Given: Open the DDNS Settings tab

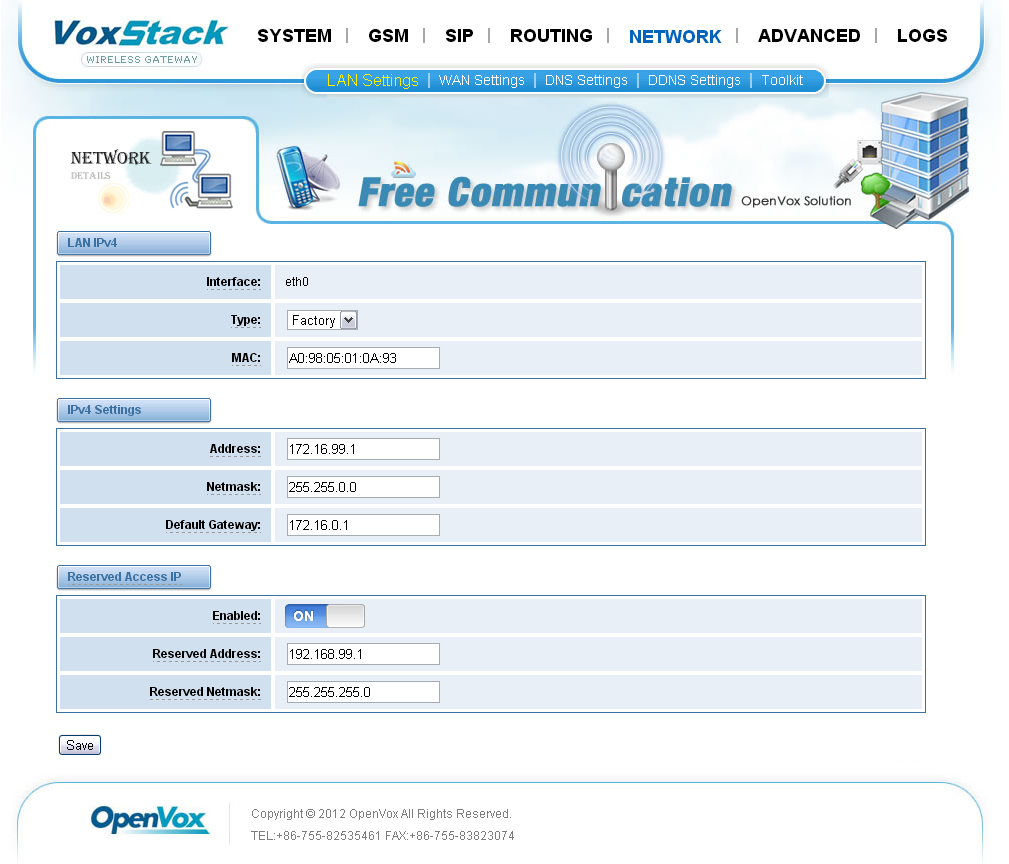Looking at the screenshot, I should click(694, 80).
